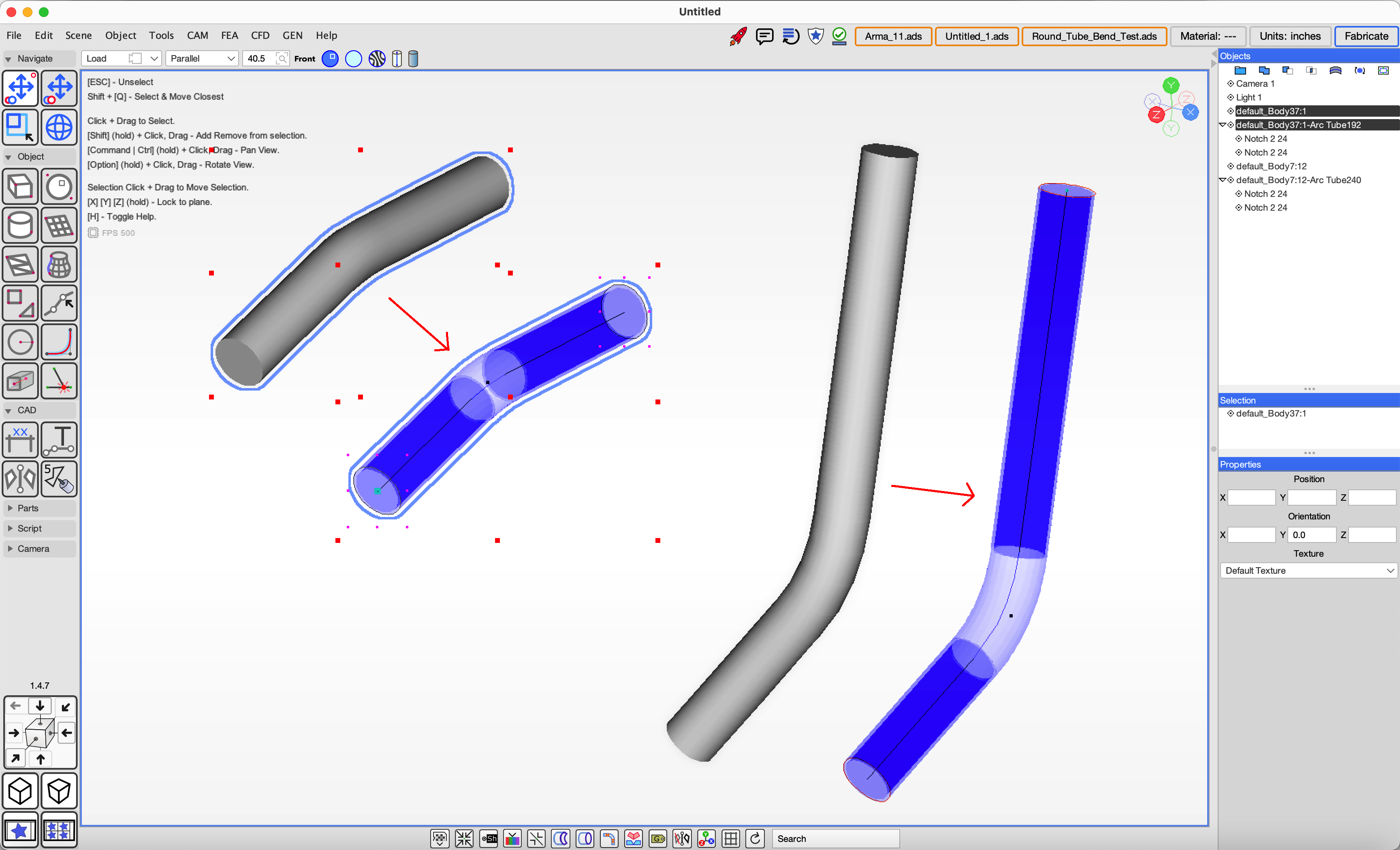Toggle light cyan shading mode button
Image resolution: width=1400 pixels, height=850 pixels.
pyautogui.click(x=353, y=58)
